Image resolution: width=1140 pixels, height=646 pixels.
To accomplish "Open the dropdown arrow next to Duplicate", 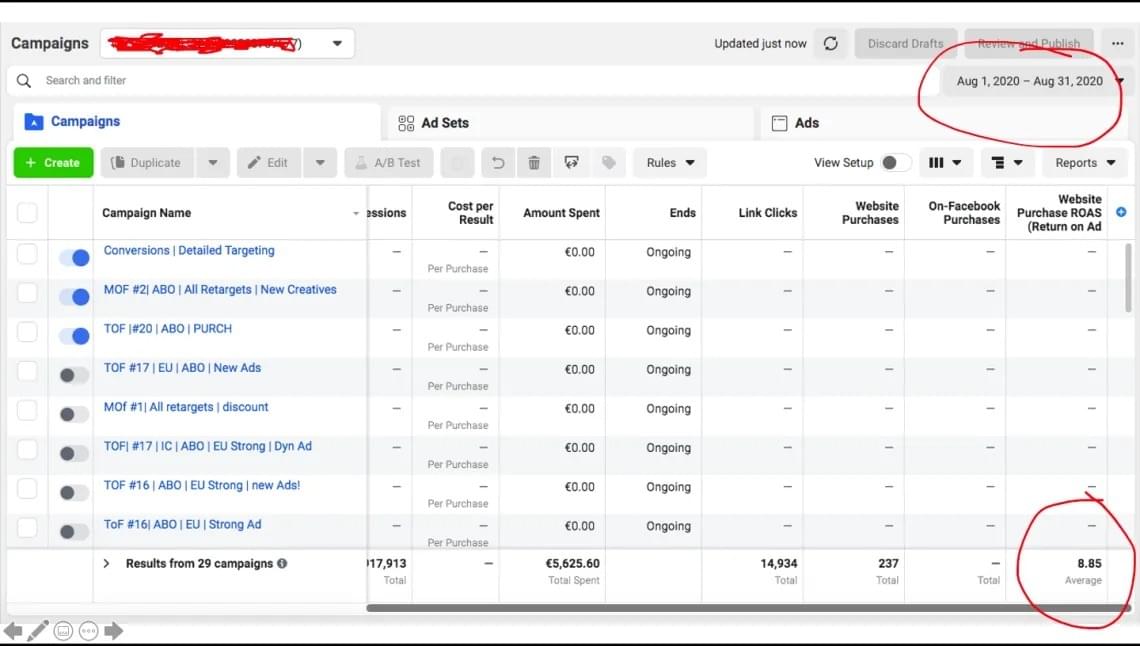I will coord(212,163).
